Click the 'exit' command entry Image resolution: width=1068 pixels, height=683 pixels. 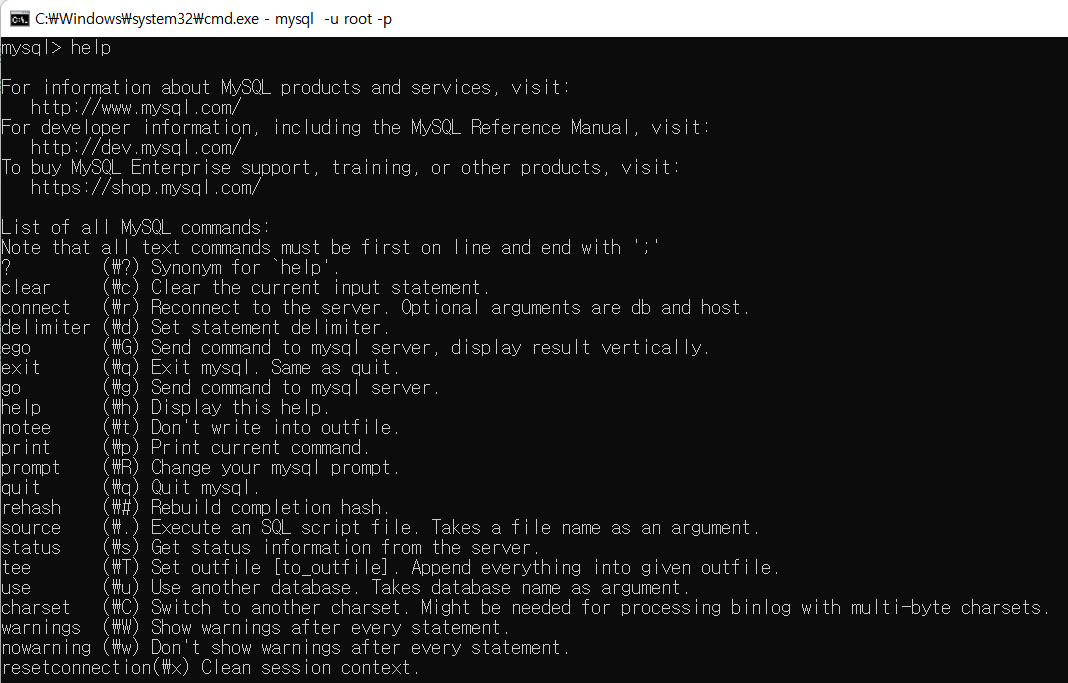point(21,368)
